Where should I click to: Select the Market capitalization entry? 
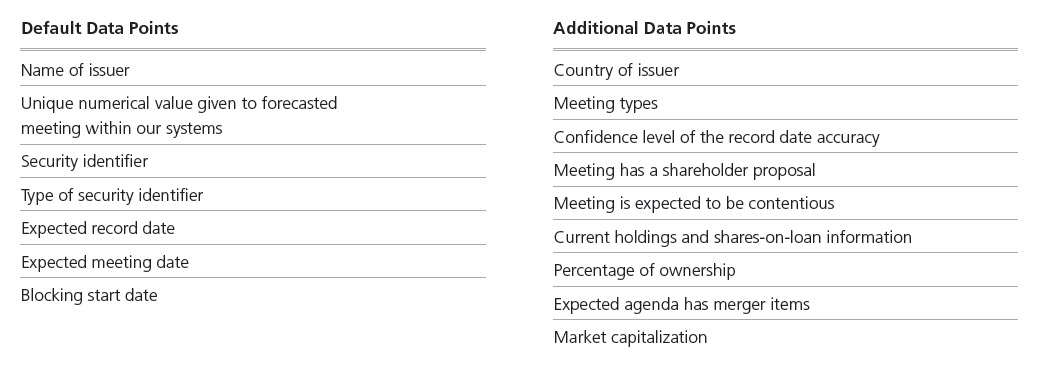785,337
